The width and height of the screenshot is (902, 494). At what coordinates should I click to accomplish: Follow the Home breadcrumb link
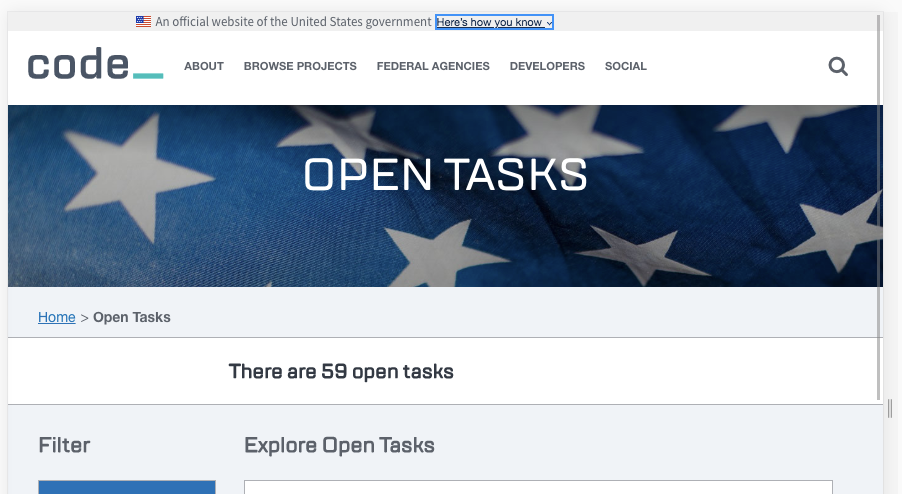(x=56, y=317)
